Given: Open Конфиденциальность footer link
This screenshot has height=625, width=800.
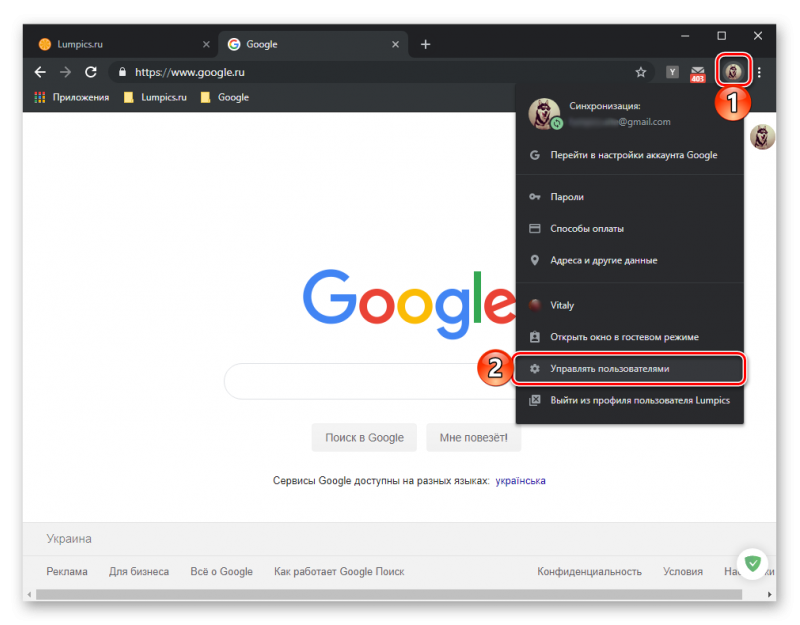Looking at the screenshot, I should pos(589,571).
